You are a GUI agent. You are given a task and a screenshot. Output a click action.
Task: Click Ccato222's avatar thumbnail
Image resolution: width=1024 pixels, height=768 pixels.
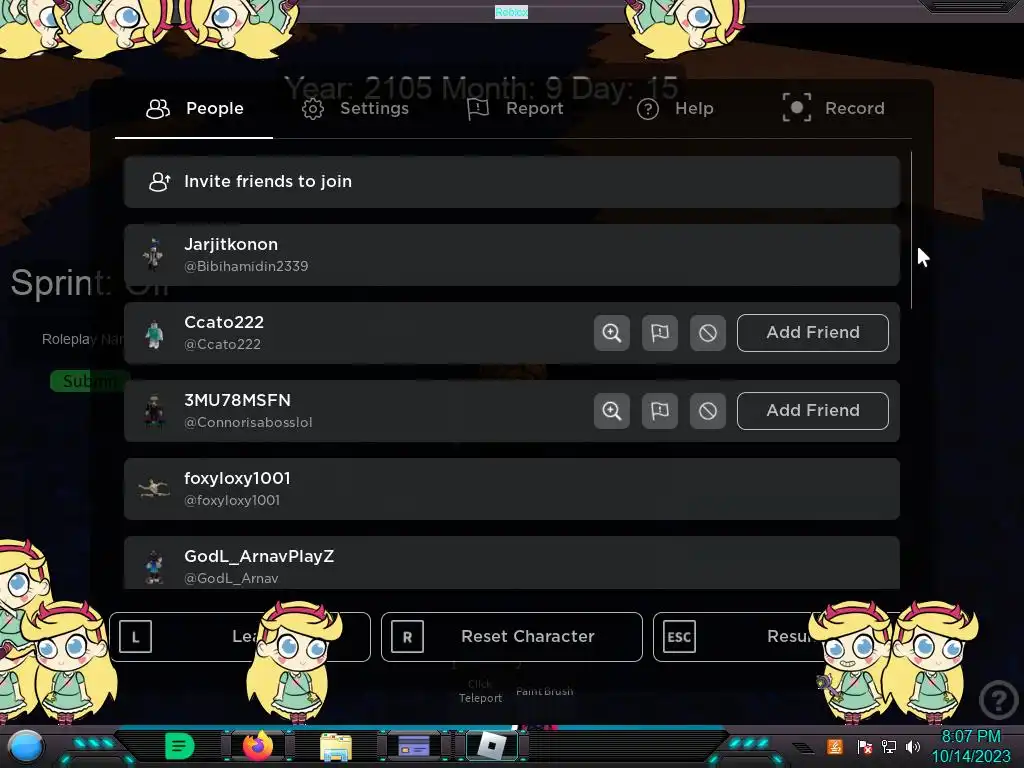[x=154, y=334]
